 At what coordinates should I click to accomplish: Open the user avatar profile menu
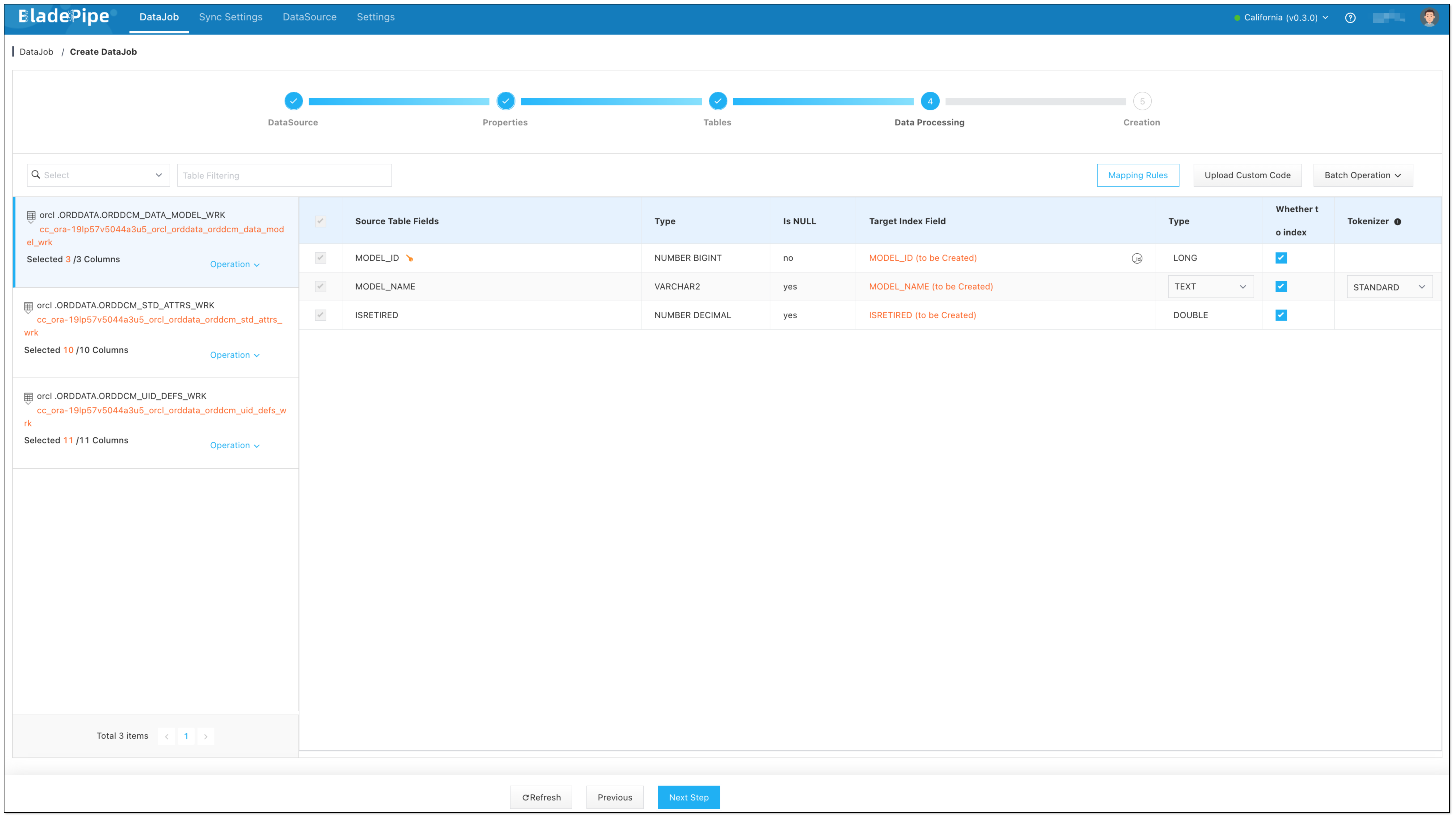(x=1429, y=17)
